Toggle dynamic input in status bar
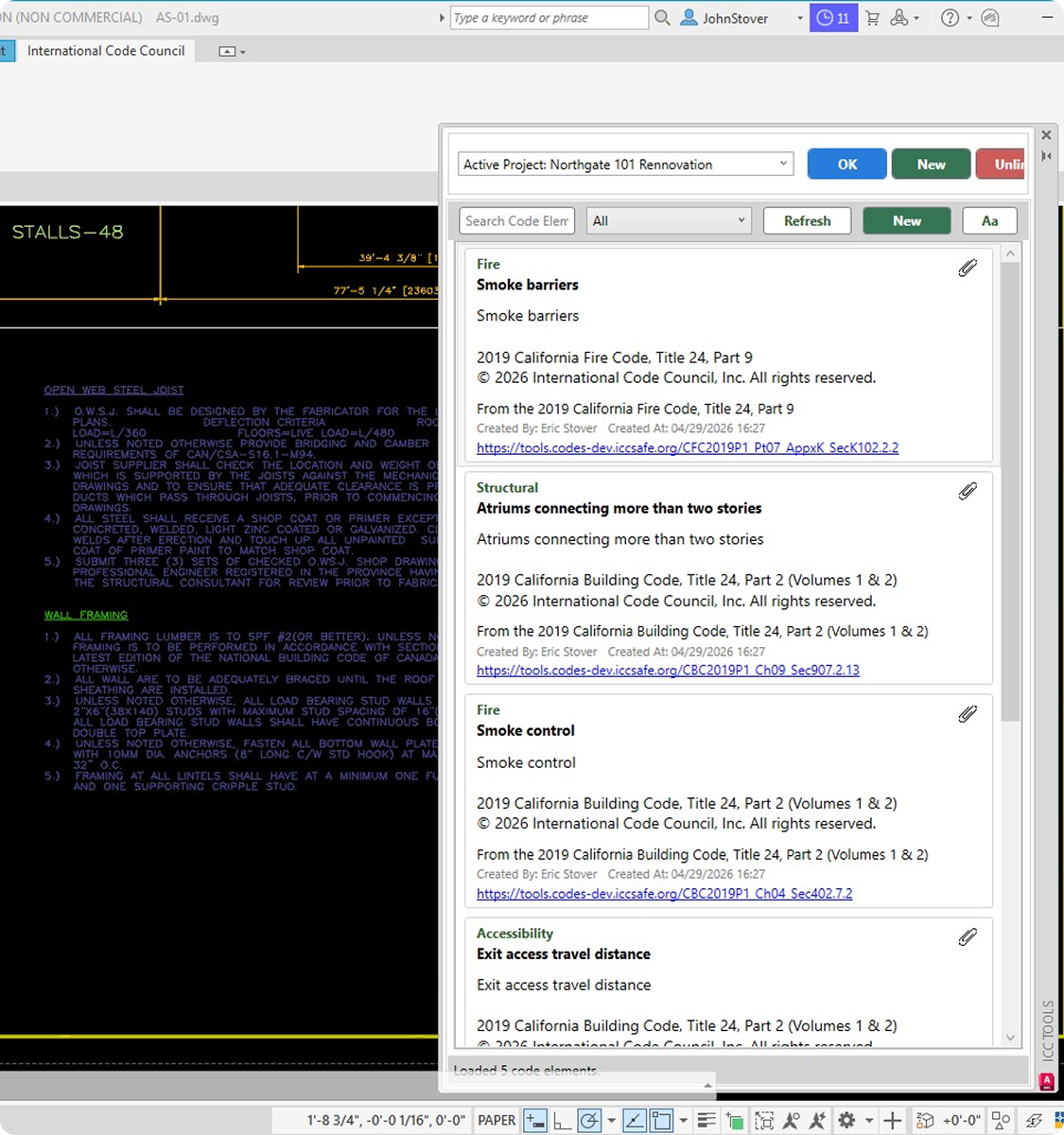The width and height of the screenshot is (1064, 1135). click(x=535, y=1121)
